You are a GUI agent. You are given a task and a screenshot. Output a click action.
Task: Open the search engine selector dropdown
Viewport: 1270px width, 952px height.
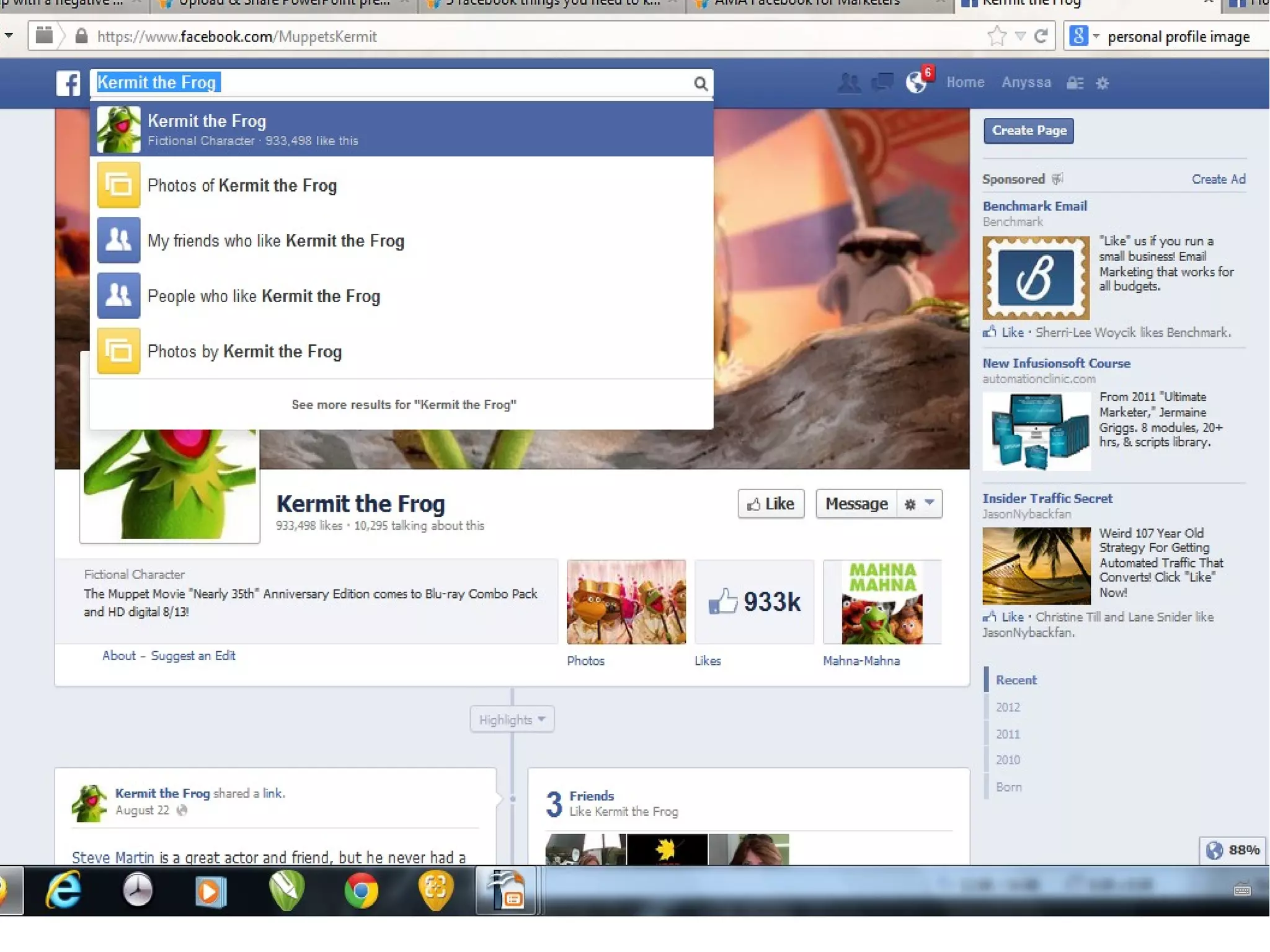(x=1084, y=37)
